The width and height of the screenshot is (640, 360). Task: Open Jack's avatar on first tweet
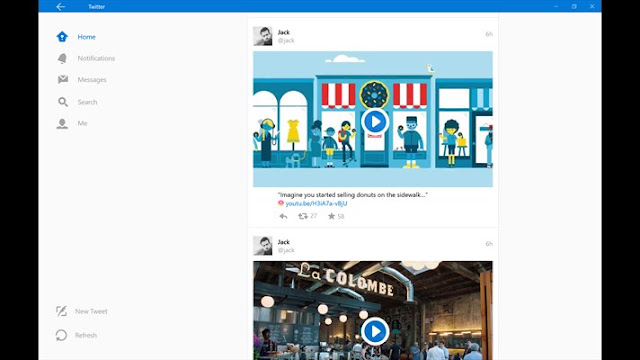tap(262, 36)
